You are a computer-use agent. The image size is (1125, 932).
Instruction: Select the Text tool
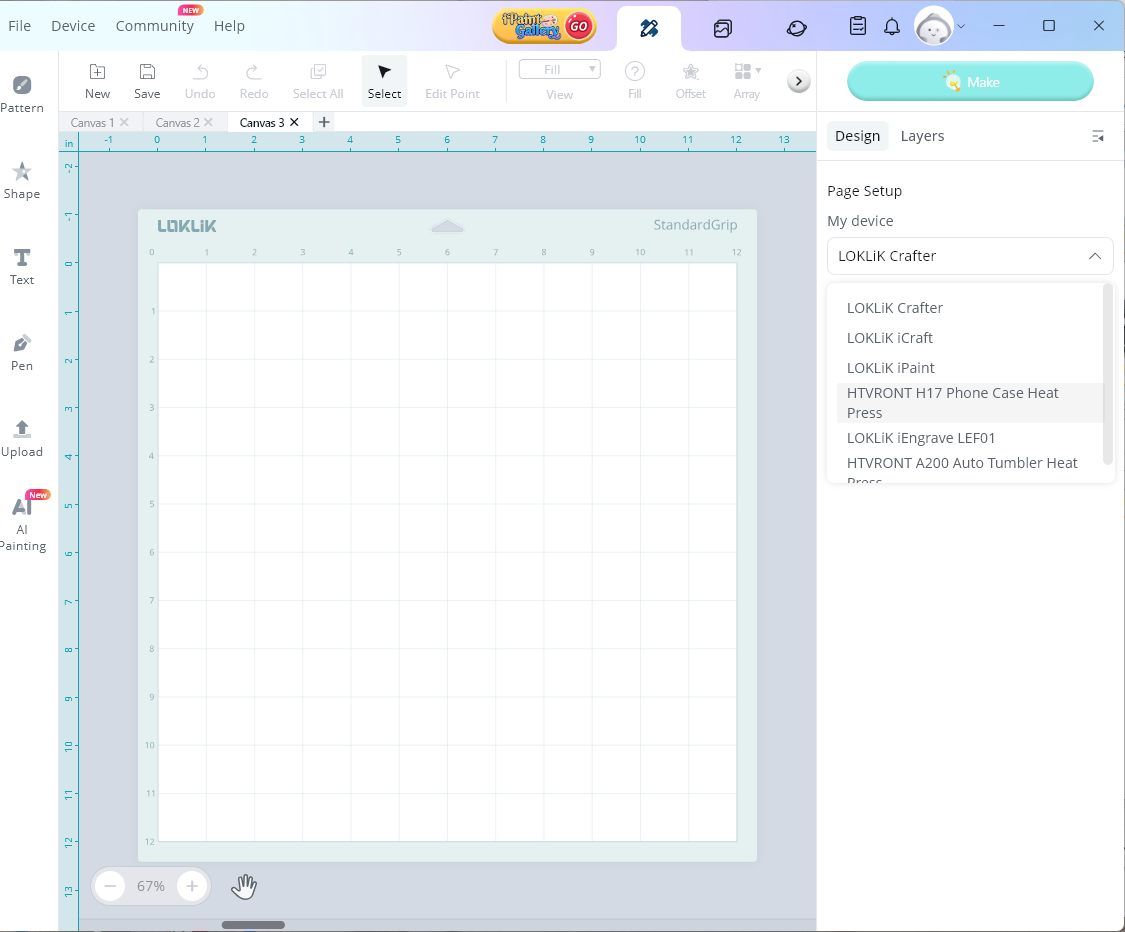click(22, 266)
